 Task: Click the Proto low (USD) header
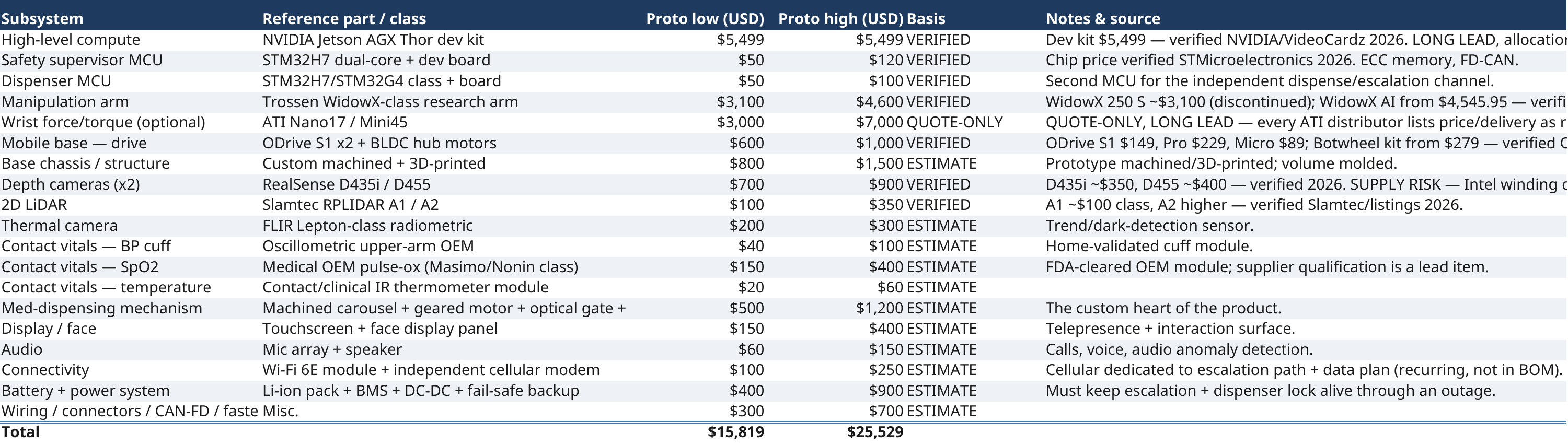click(705, 19)
